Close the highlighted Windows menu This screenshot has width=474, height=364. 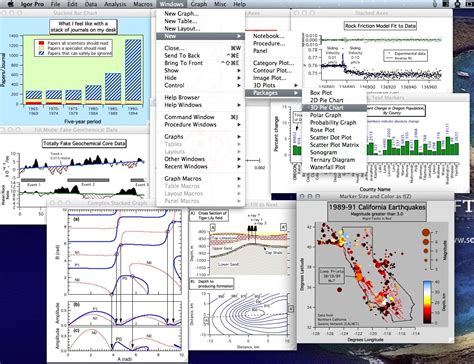coord(171,4)
